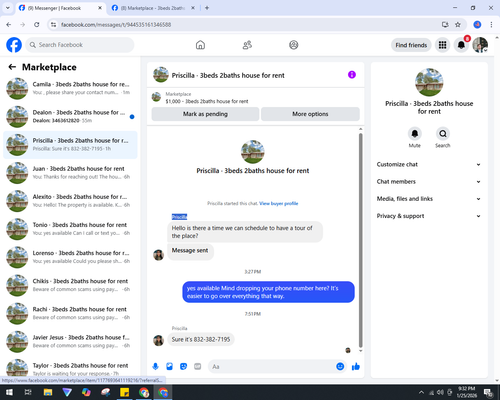Open the account profile picture menu
The image size is (500, 400).
[480, 45]
